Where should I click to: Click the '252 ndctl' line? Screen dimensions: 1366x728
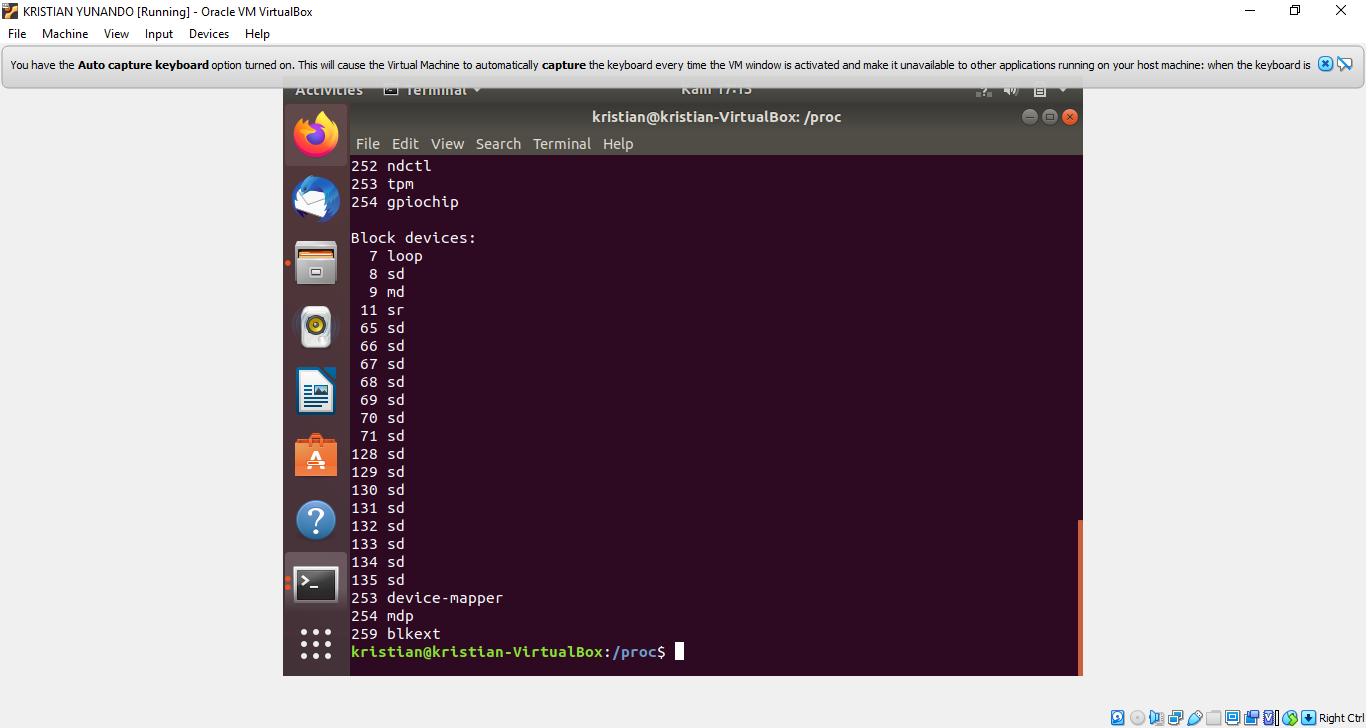[x=391, y=166]
